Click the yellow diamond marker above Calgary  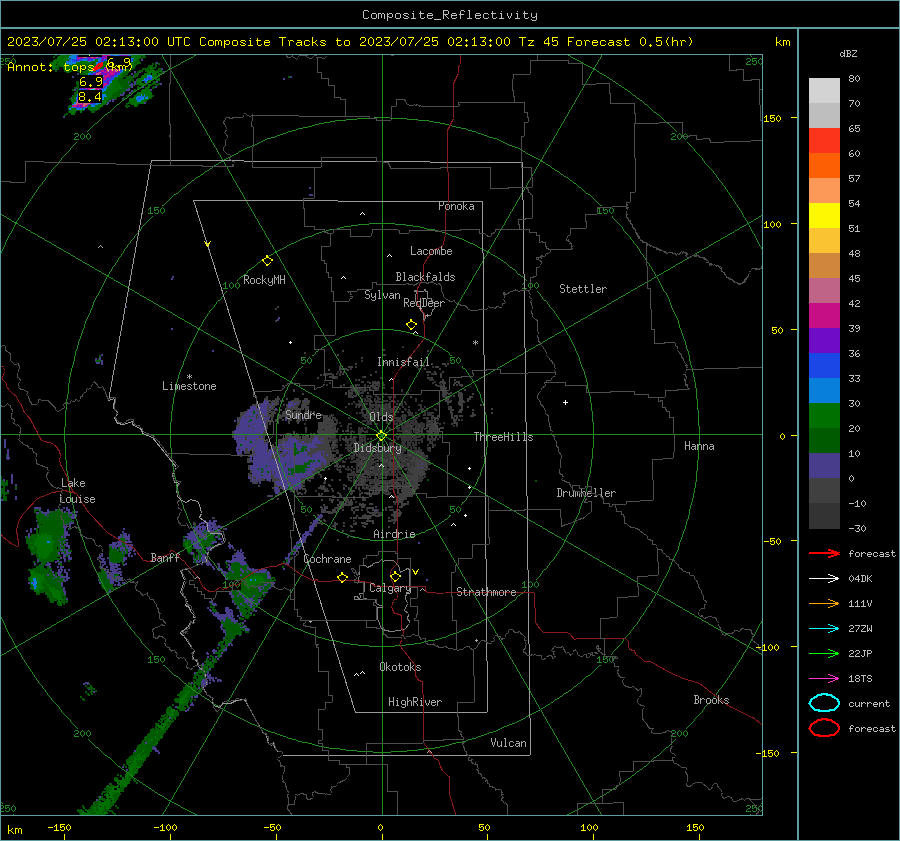(395, 576)
